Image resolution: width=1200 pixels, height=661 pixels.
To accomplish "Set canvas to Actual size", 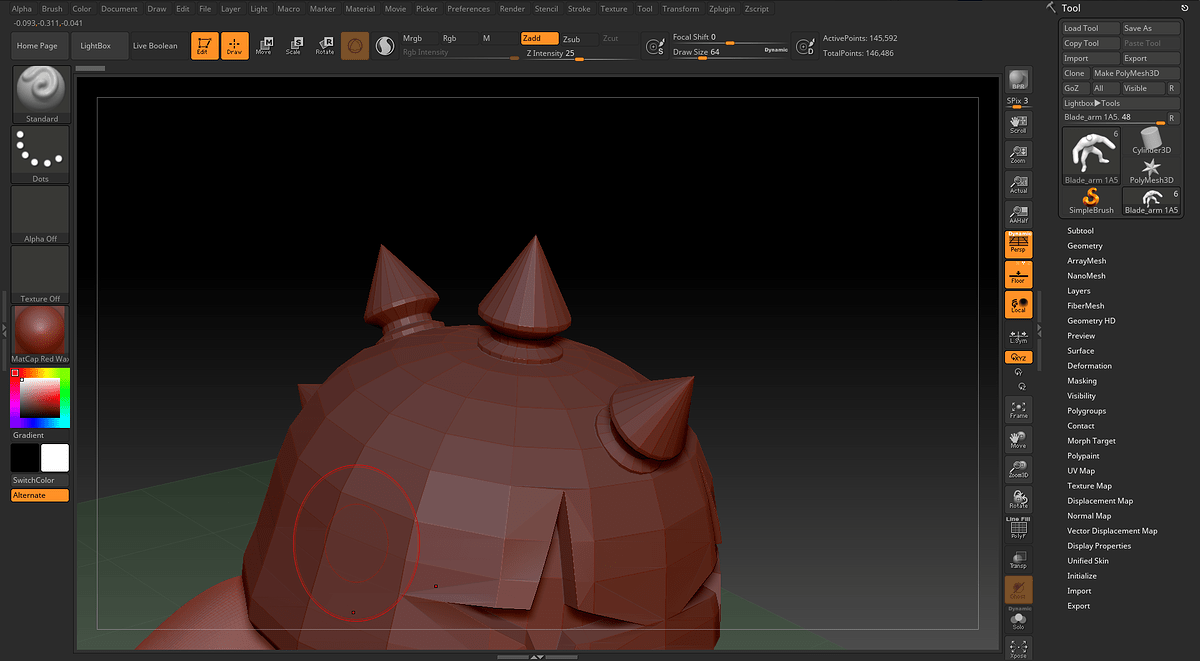I will tap(1018, 184).
